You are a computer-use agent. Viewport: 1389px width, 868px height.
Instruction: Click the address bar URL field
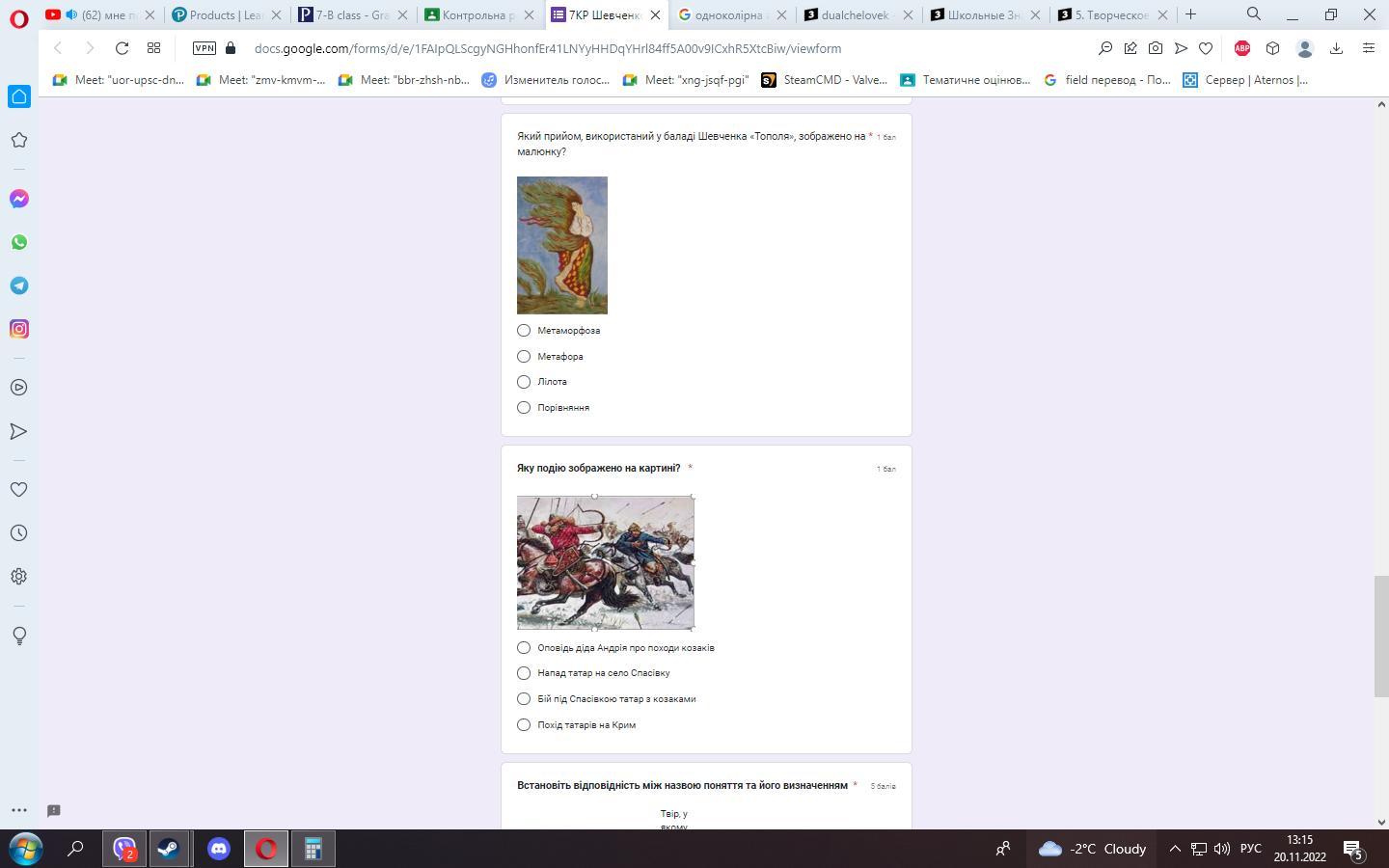point(548,48)
